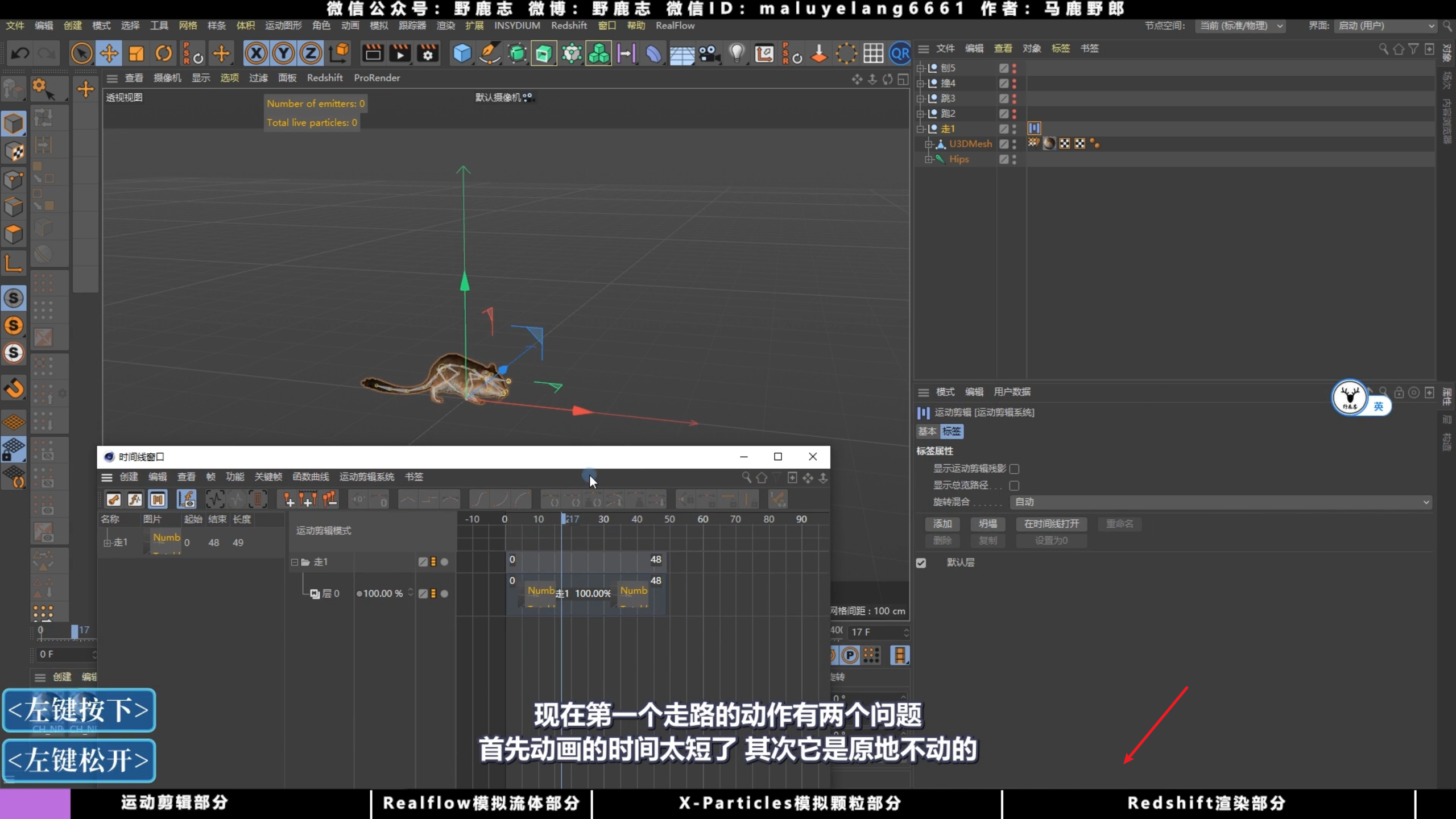The image size is (1456, 819).
Task: Click the 添加 button in tag attributes
Action: (942, 523)
